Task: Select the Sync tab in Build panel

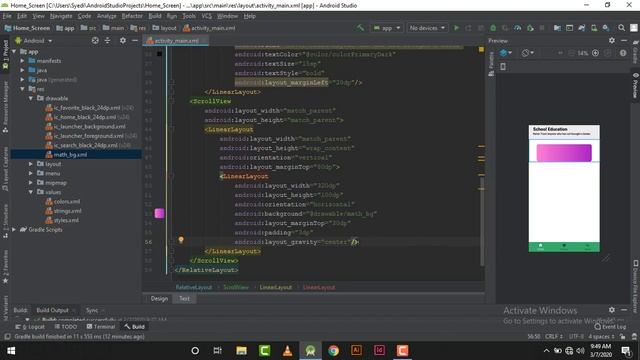Action: 92,310
